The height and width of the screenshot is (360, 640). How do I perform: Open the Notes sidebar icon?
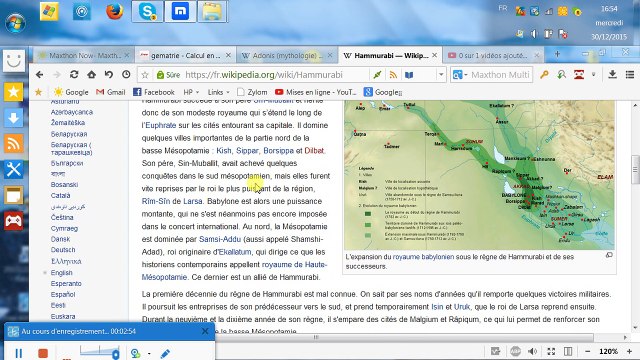tap(13, 195)
